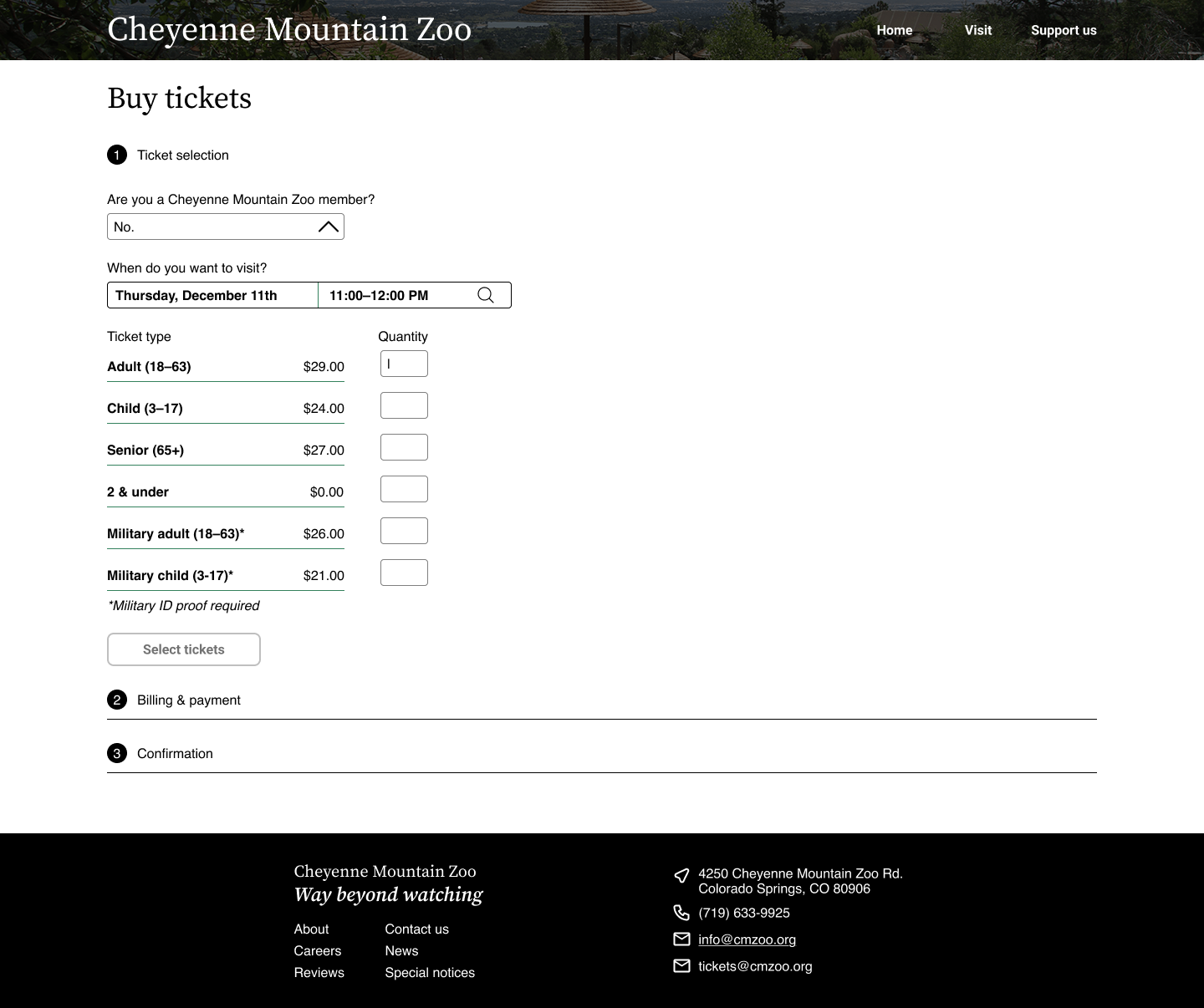Click the Ticket type column header
The height and width of the screenshot is (1008, 1204).
139,336
